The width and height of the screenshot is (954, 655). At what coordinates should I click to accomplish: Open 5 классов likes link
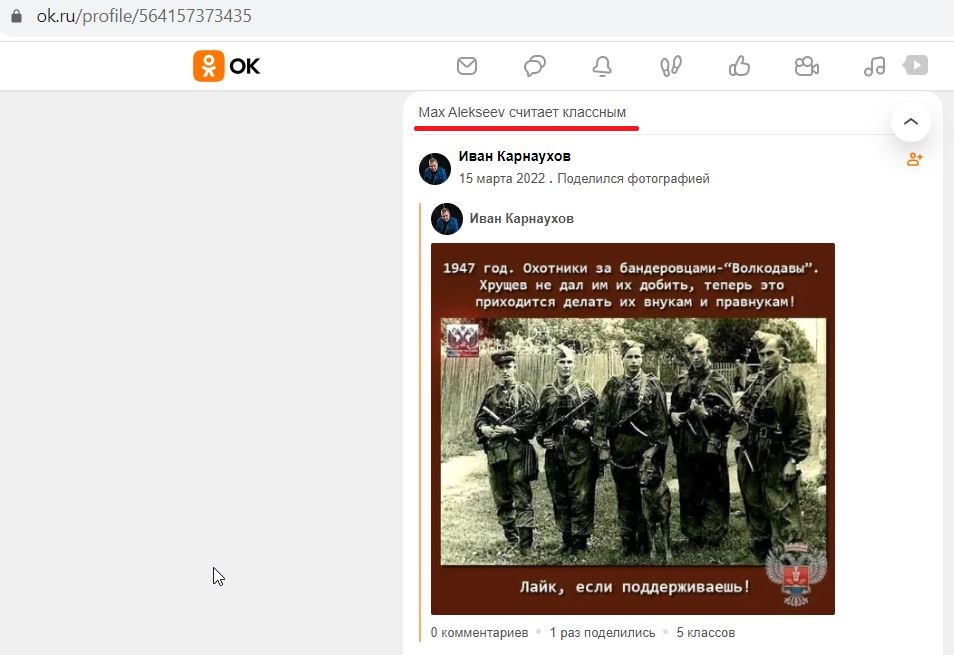click(x=706, y=632)
